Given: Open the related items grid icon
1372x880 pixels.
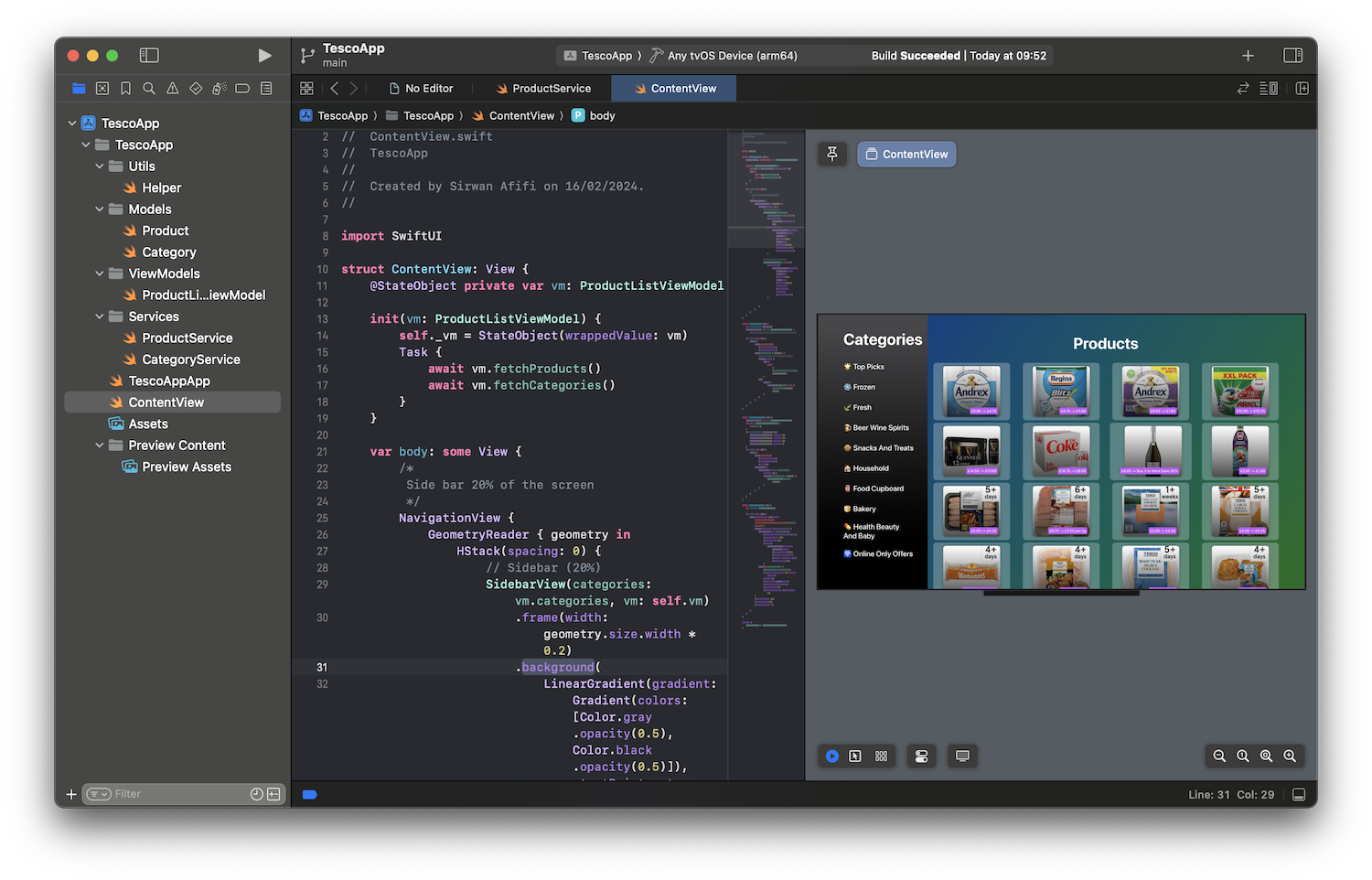Looking at the screenshot, I should tap(306, 89).
